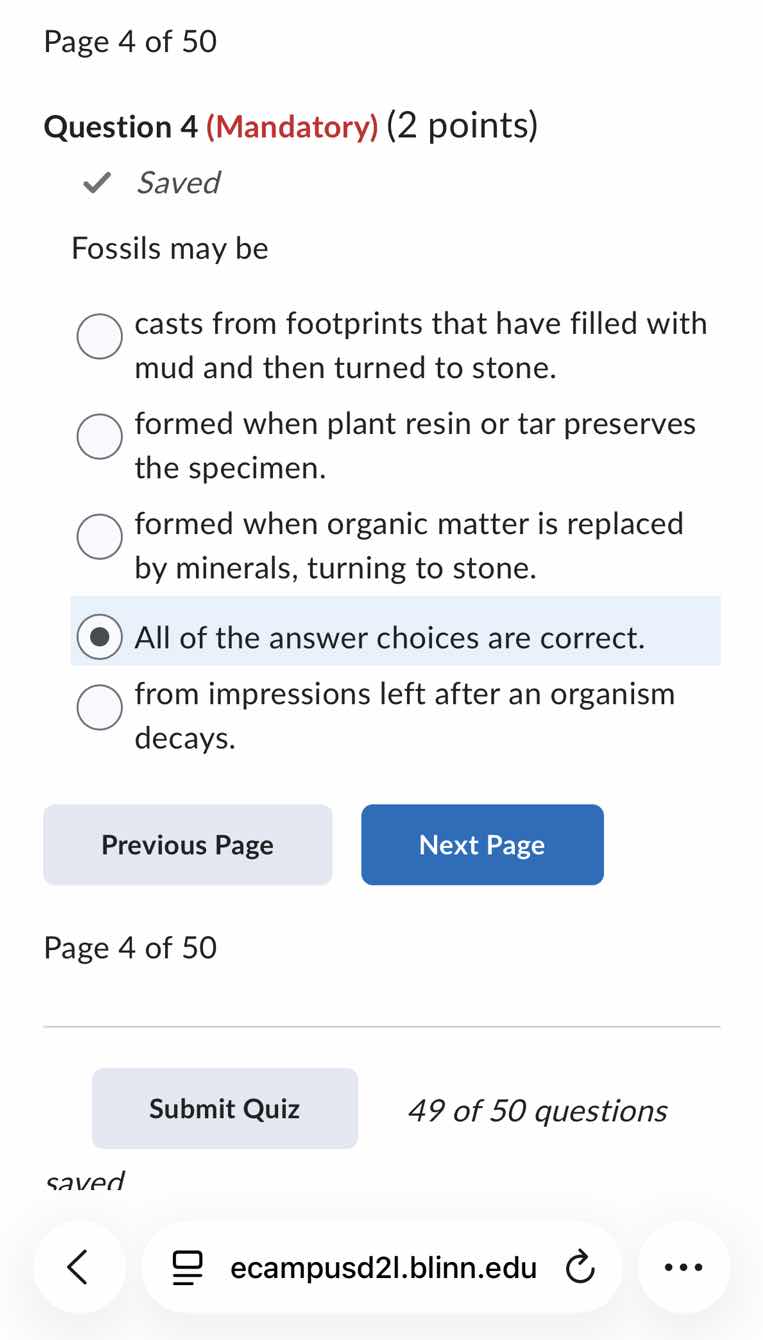
Task: Tap the back arrow in the browser bar
Action: (79, 1267)
